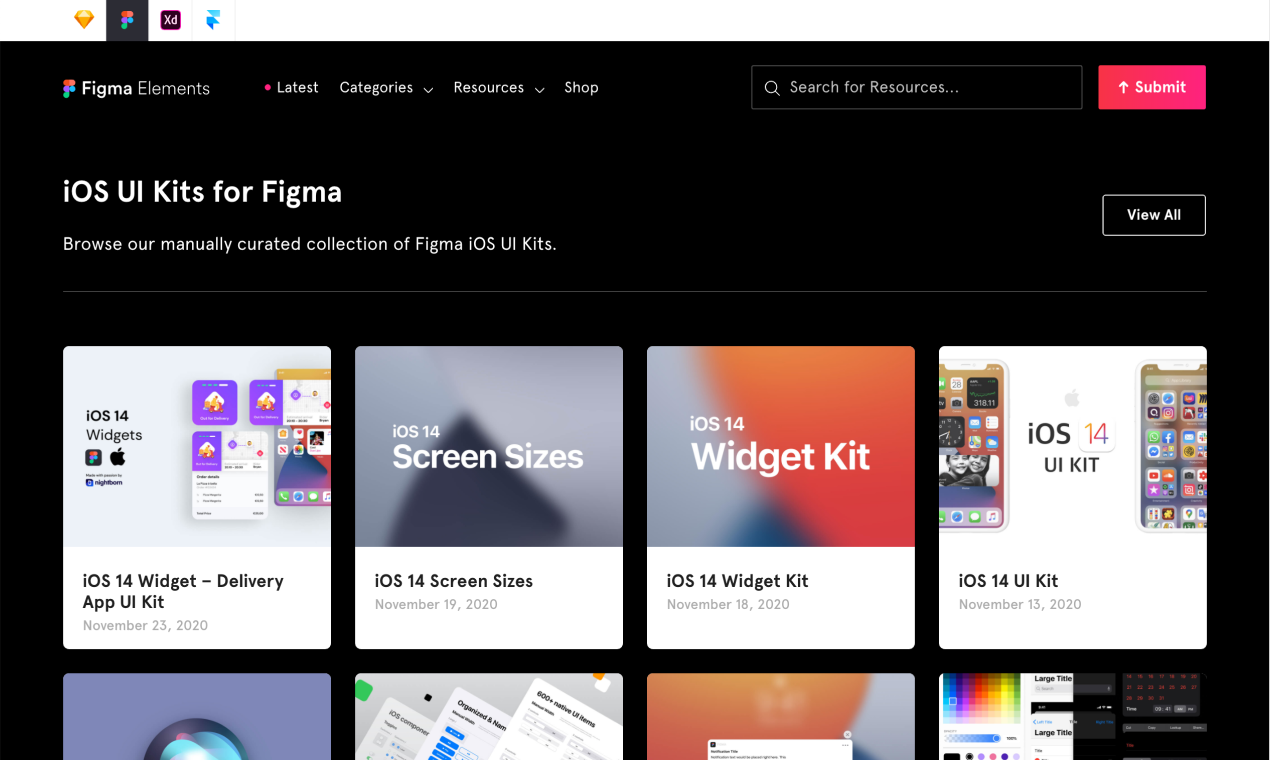Click the View All button
The image size is (1270, 760).
[1153, 214]
